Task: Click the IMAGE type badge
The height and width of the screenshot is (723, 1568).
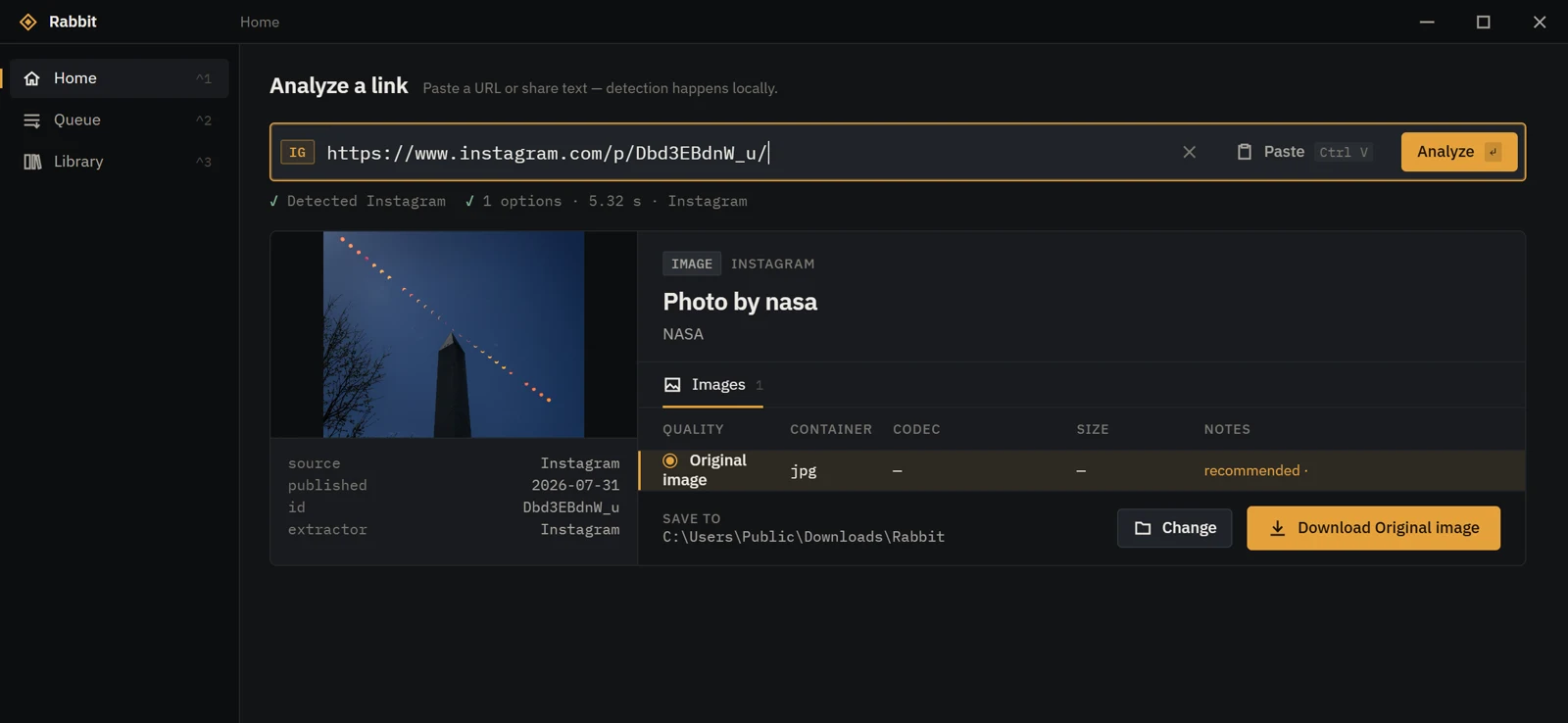Action: tap(692, 264)
